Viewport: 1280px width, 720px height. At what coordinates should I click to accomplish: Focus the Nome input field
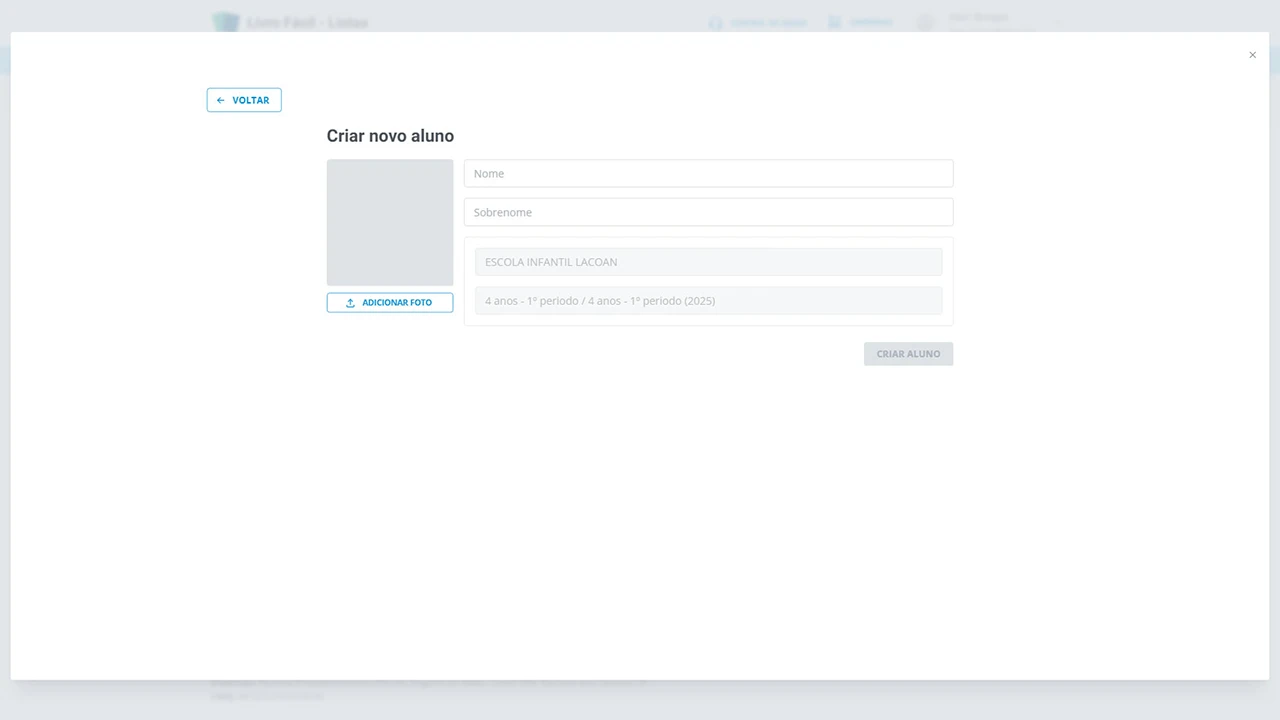(708, 173)
